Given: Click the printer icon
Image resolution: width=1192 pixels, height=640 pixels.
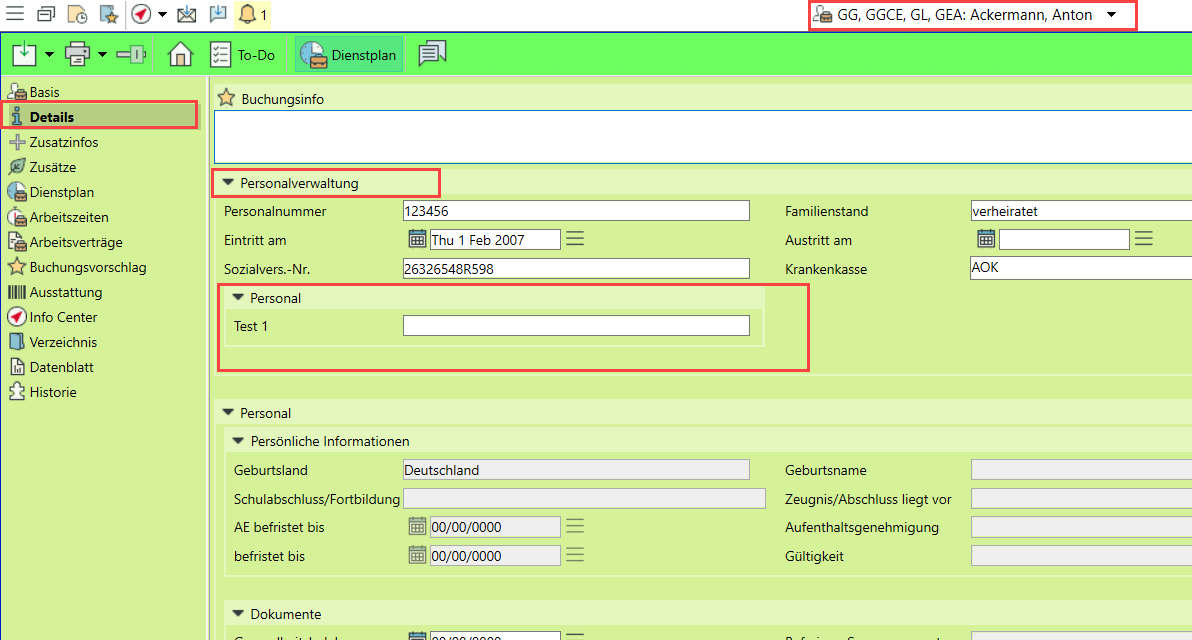Looking at the screenshot, I should (x=77, y=54).
